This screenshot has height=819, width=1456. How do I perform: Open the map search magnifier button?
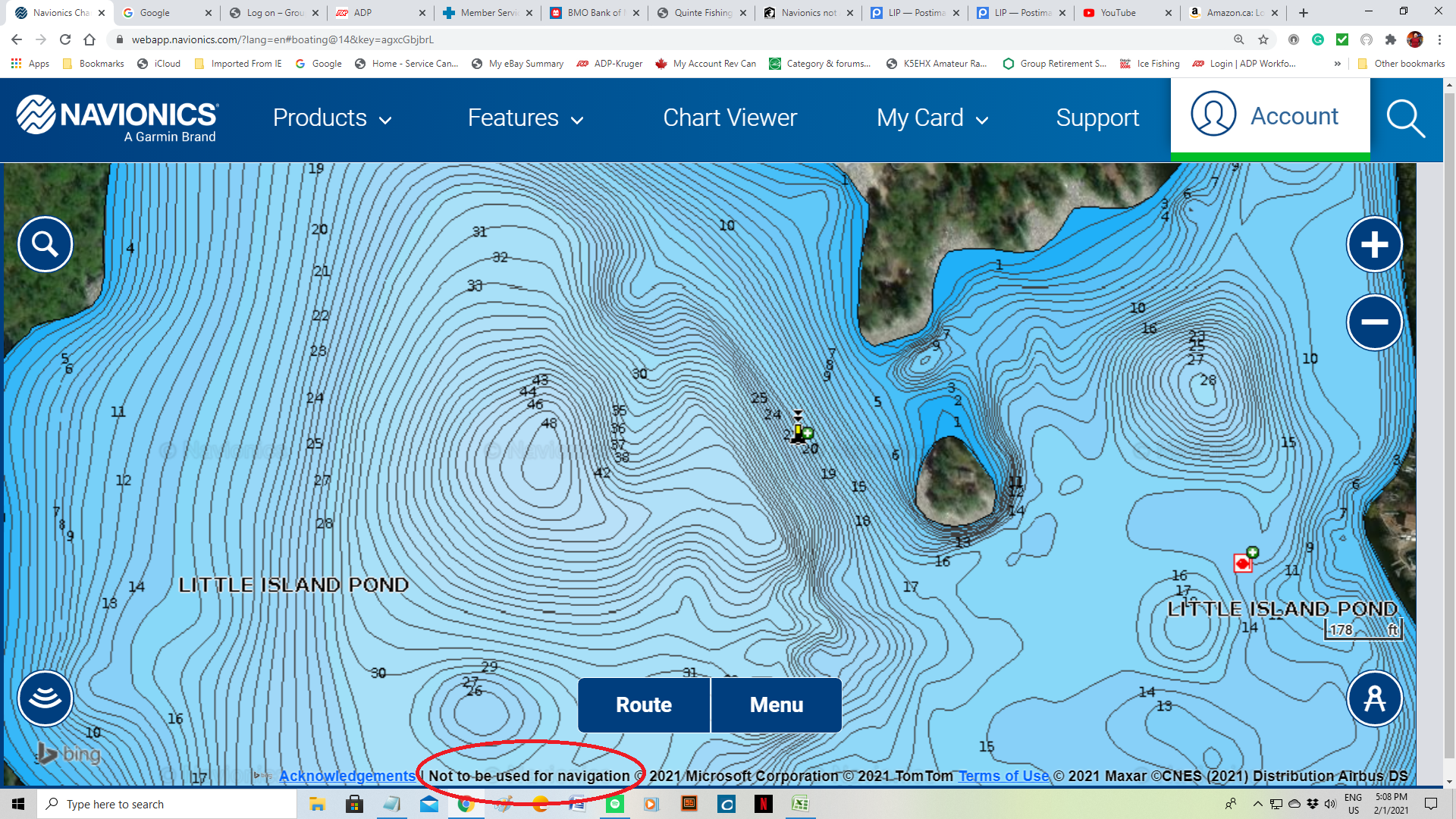pyautogui.click(x=45, y=244)
